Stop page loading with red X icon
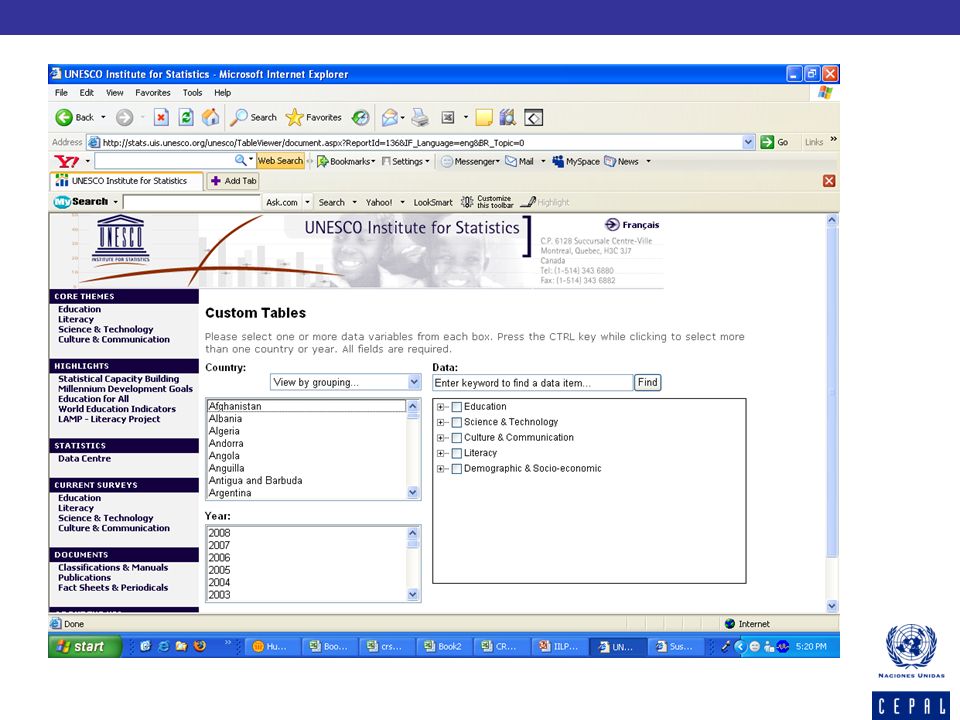The height and width of the screenshot is (720, 960). tap(161, 117)
